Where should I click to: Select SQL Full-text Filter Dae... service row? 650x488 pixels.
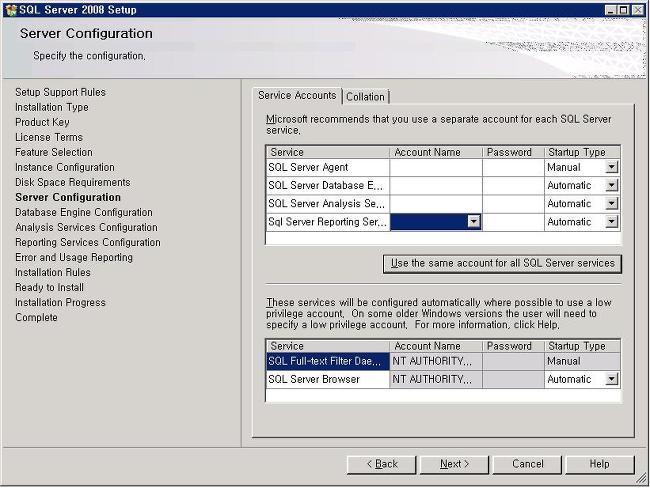pos(327,361)
